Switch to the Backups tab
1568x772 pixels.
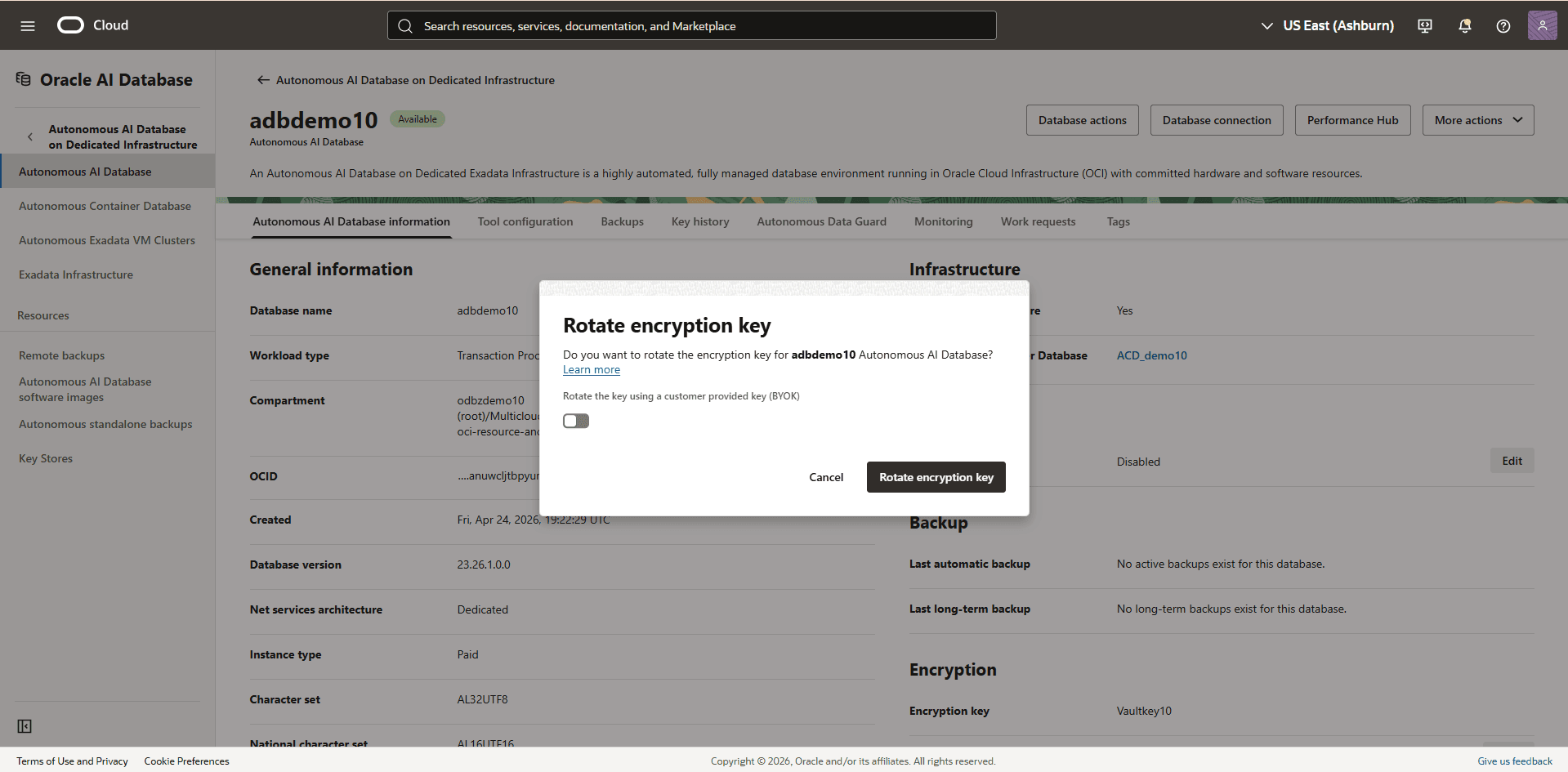pos(622,221)
